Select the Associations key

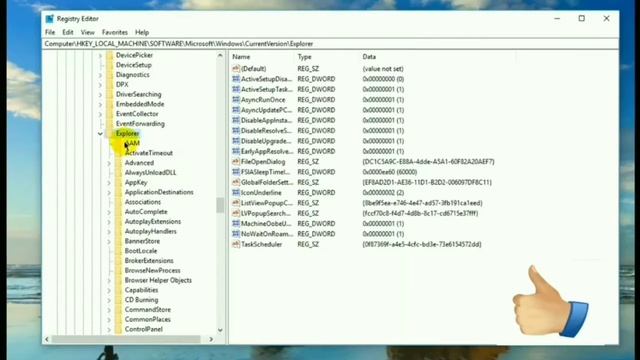[x=142, y=202]
